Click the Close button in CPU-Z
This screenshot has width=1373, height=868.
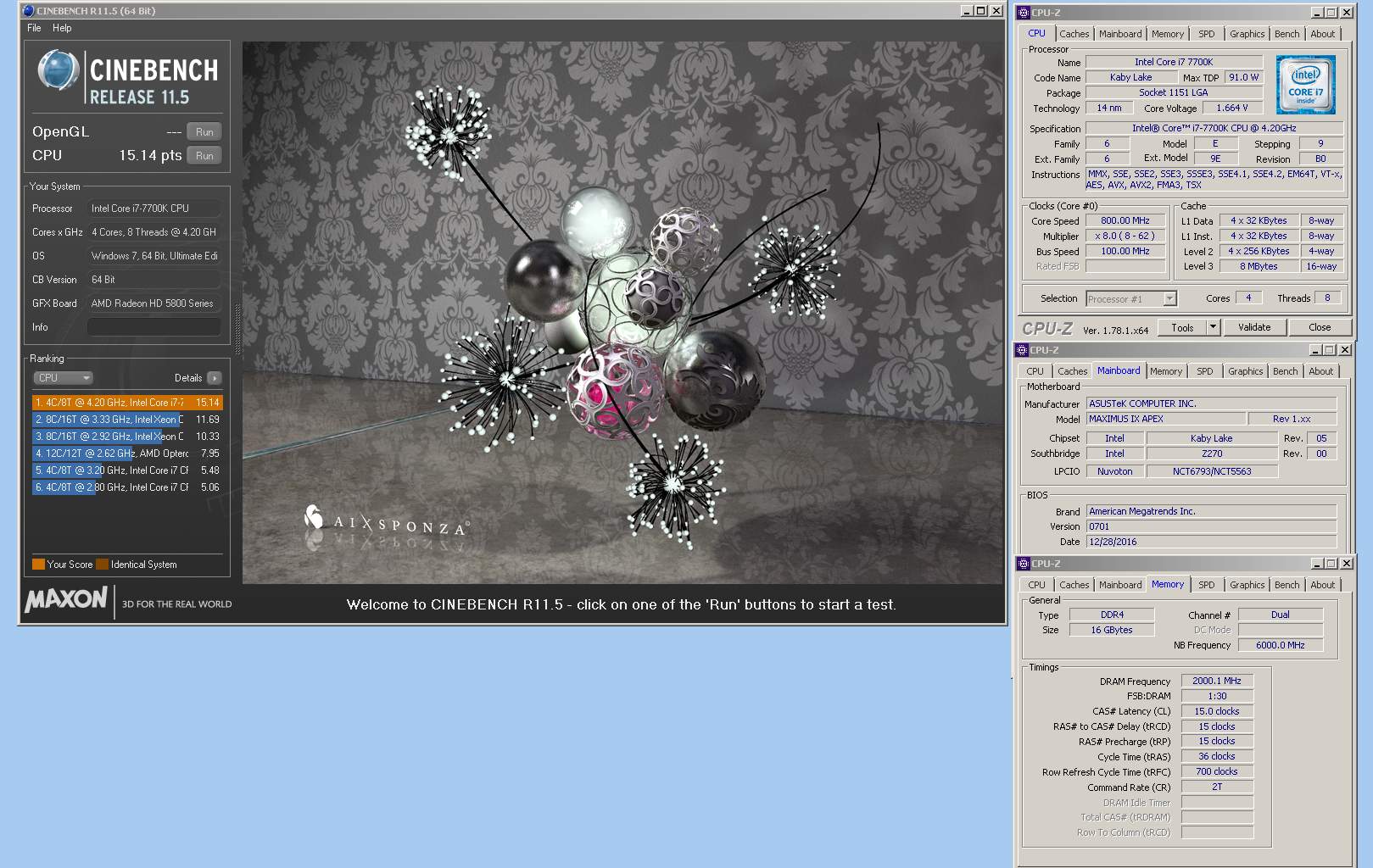1320,327
